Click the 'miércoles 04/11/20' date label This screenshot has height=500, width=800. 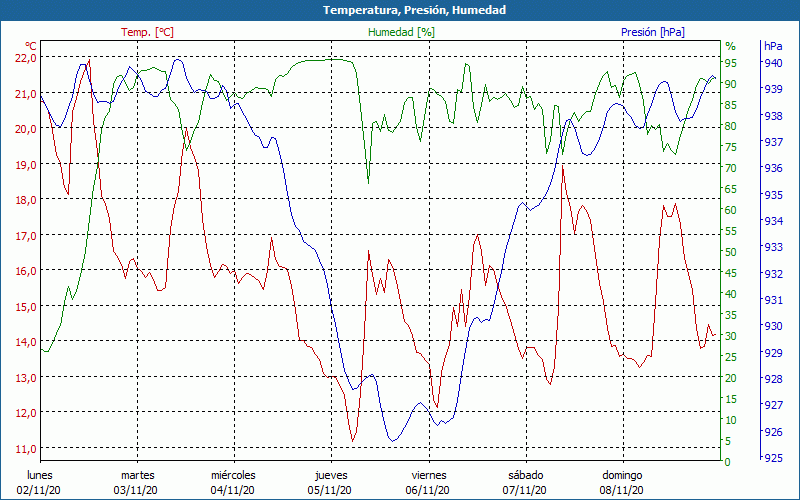pyautogui.click(x=233, y=483)
